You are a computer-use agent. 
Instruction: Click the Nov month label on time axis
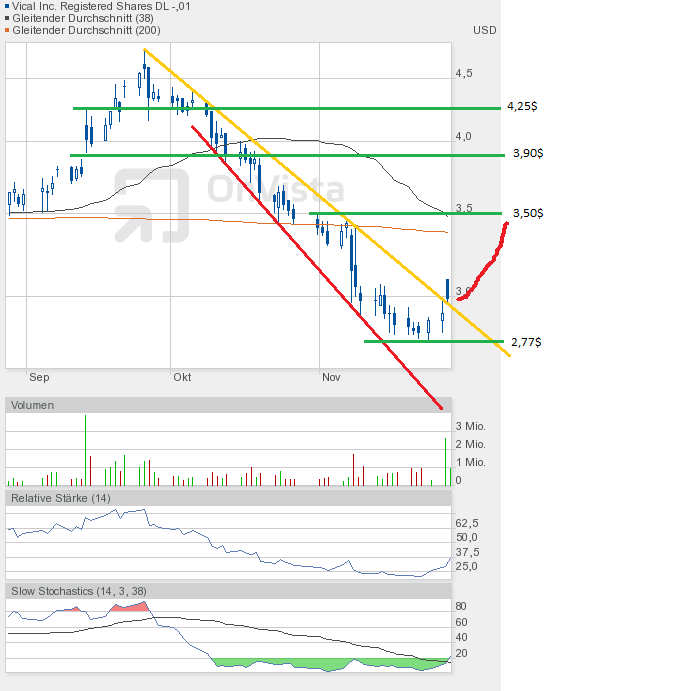pos(331,377)
